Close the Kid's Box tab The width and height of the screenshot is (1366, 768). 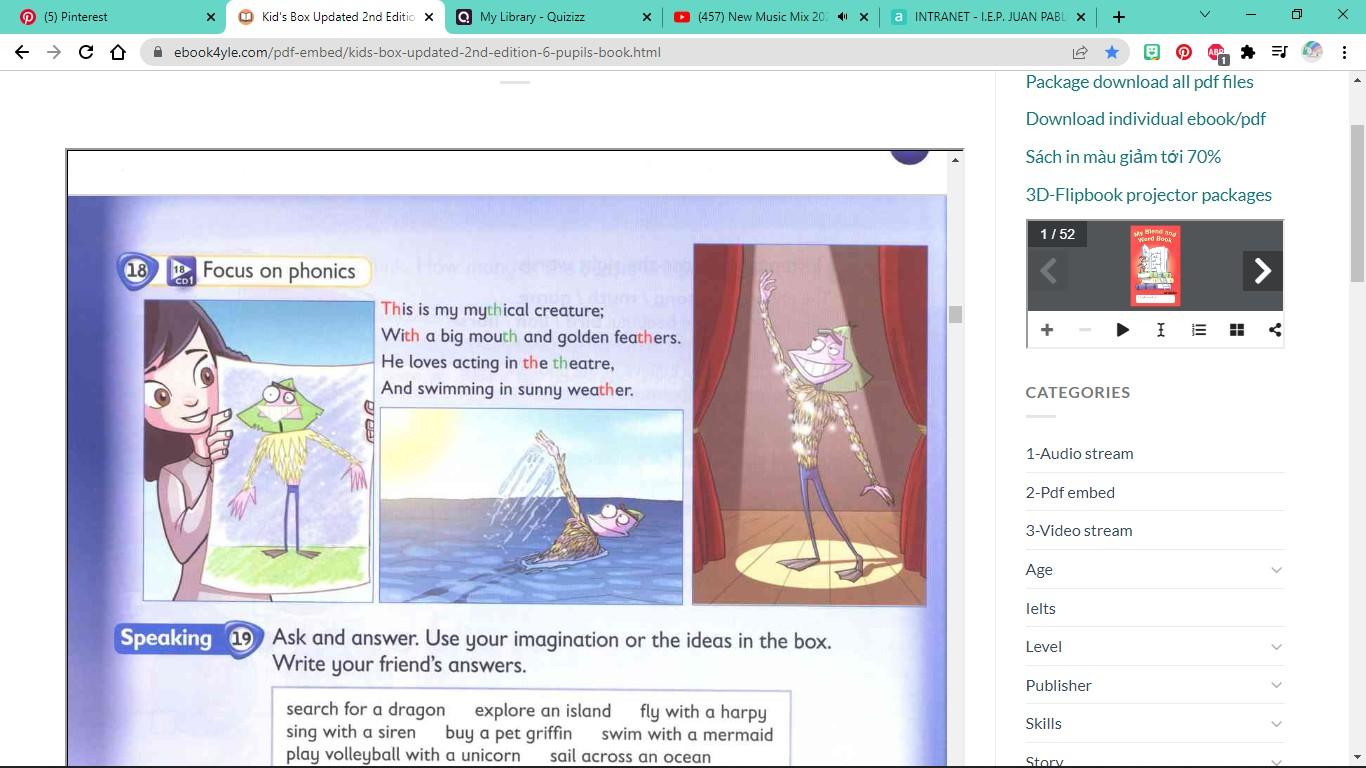click(x=429, y=17)
